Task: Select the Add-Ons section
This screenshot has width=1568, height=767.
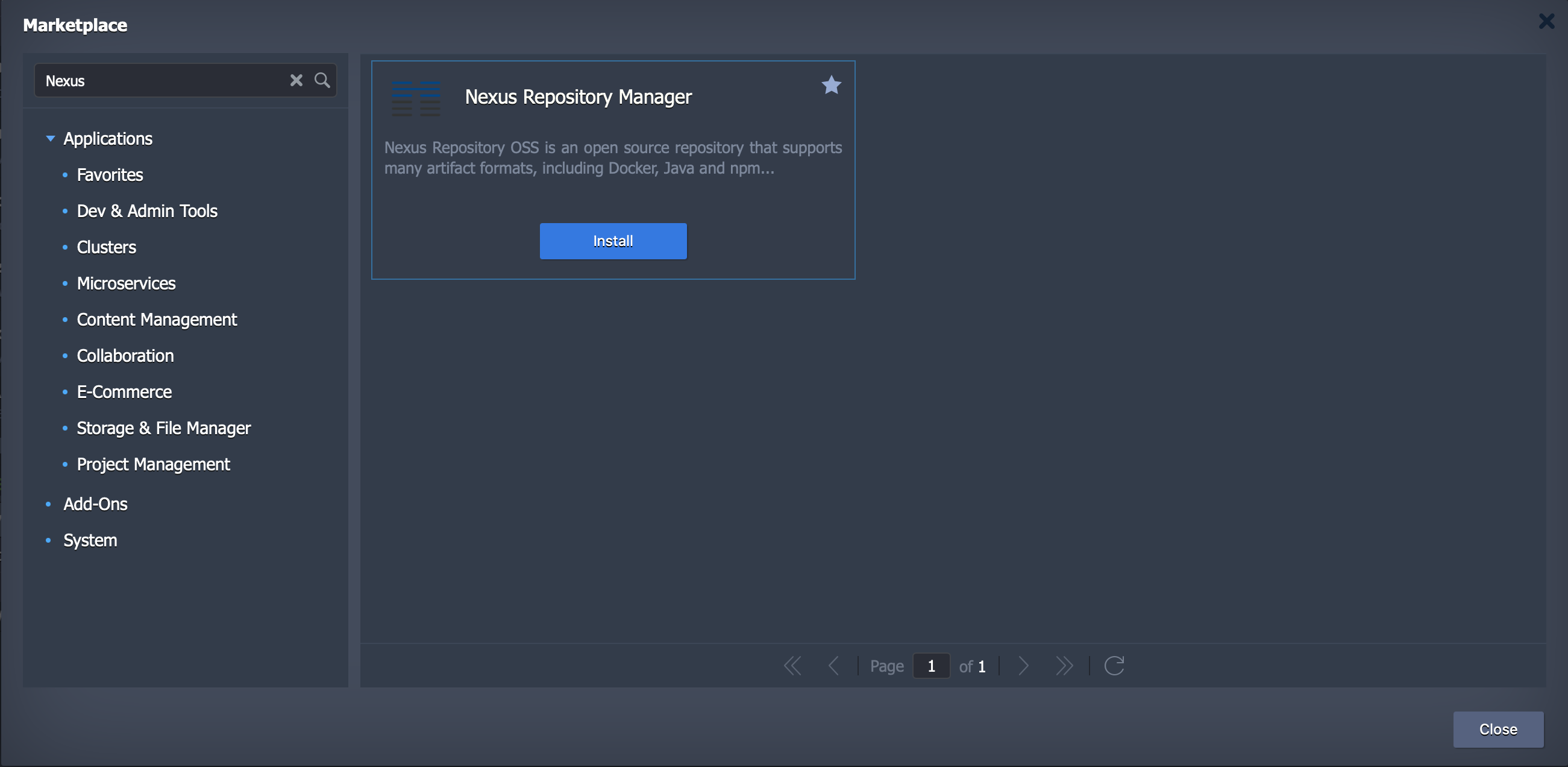Action: pyautogui.click(x=95, y=505)
